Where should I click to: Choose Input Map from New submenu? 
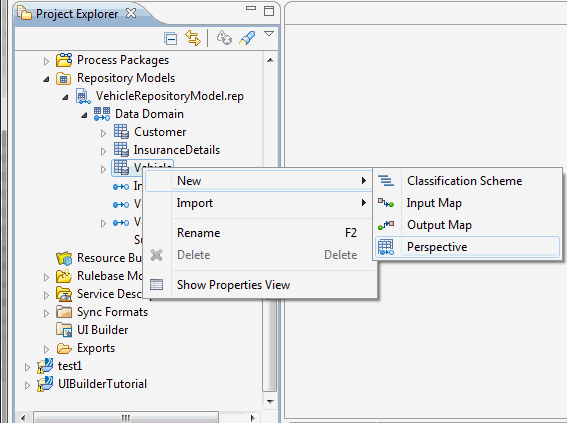click(468, 203)
